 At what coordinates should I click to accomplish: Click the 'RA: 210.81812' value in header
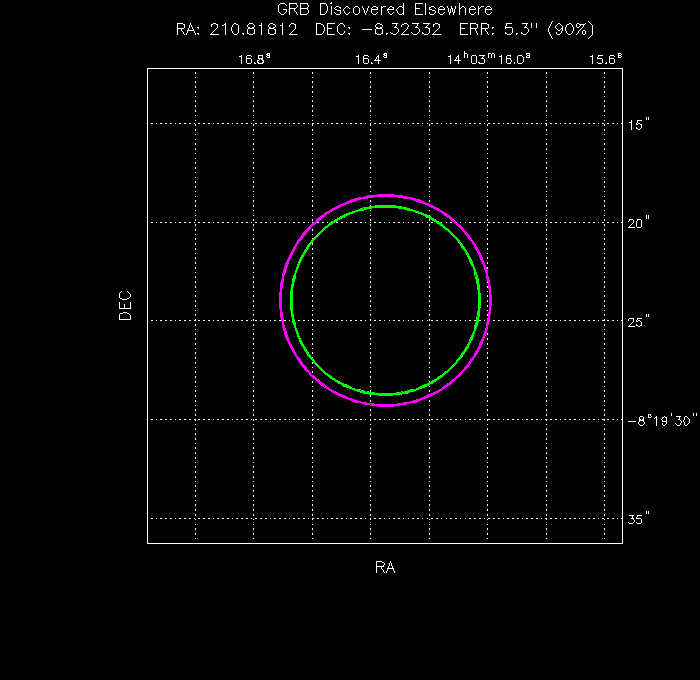click(x=237, y=30)
